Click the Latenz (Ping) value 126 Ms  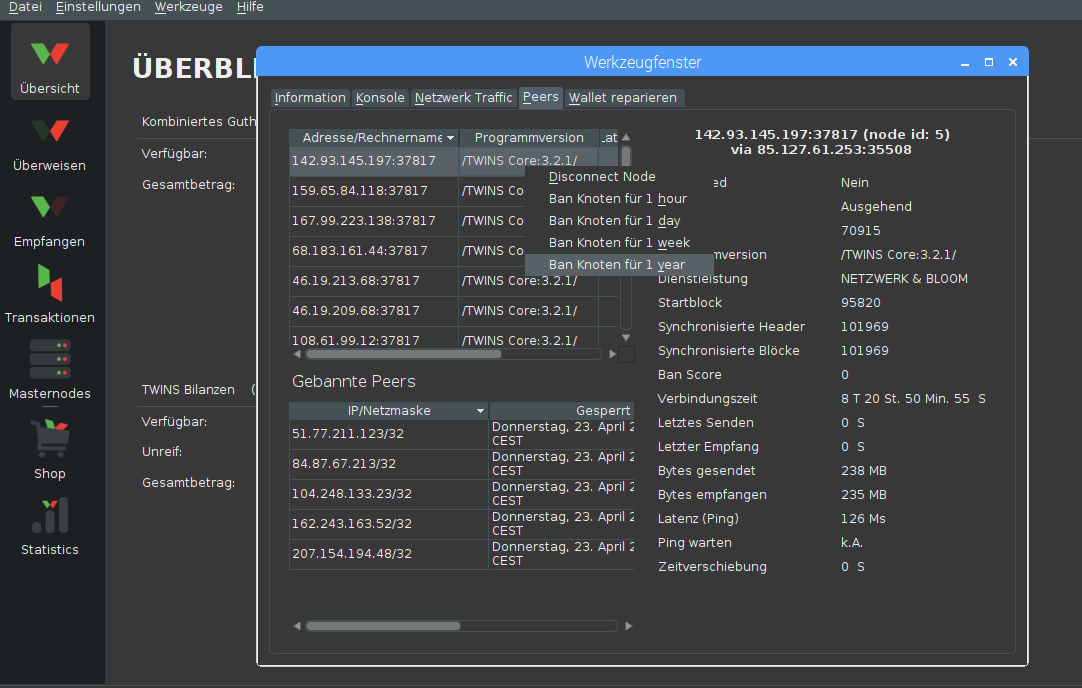[x=863, y=519]
